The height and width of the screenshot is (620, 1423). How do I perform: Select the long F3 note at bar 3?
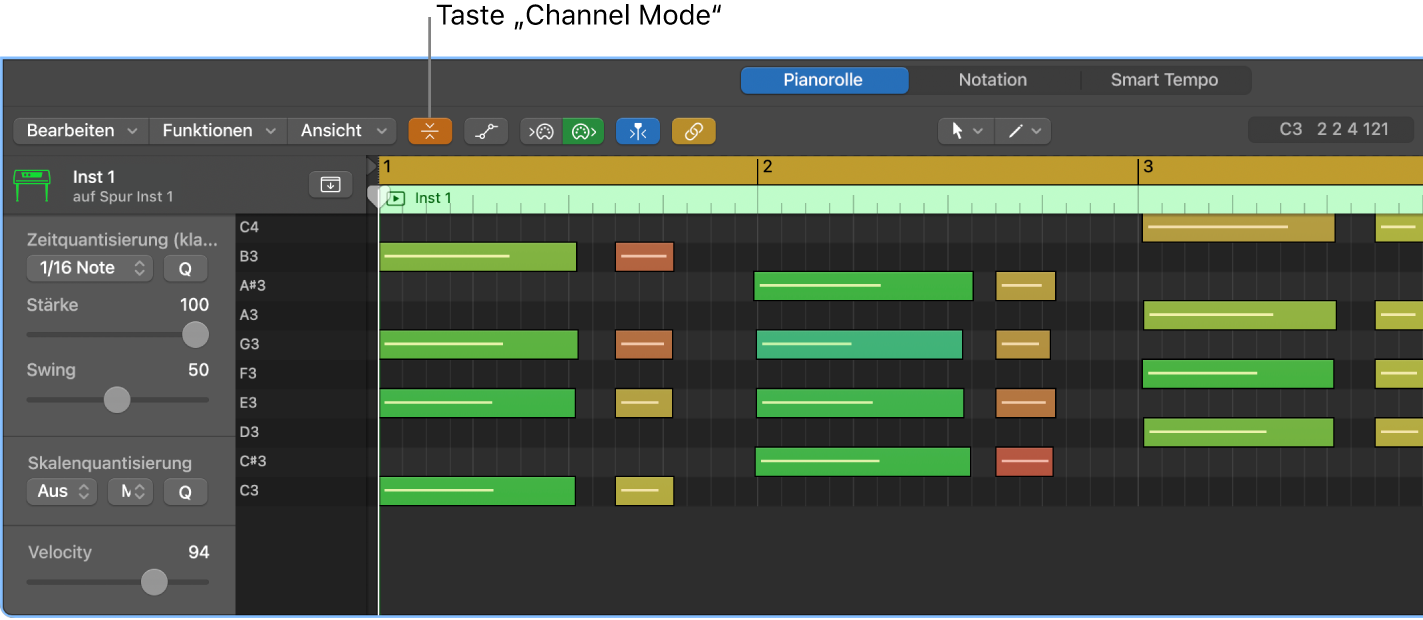pyautogui.click(x=1238, y=374)
